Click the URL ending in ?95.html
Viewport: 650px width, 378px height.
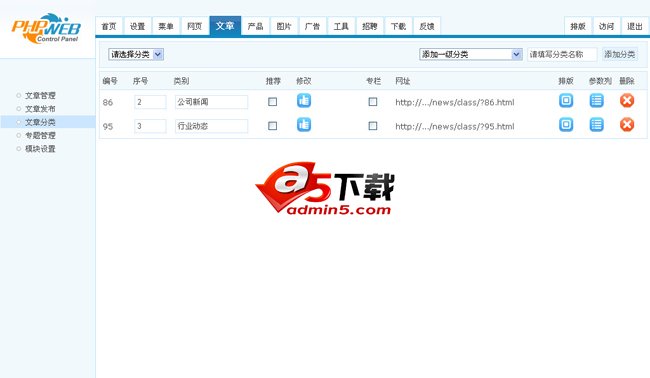tap(455, 126)
